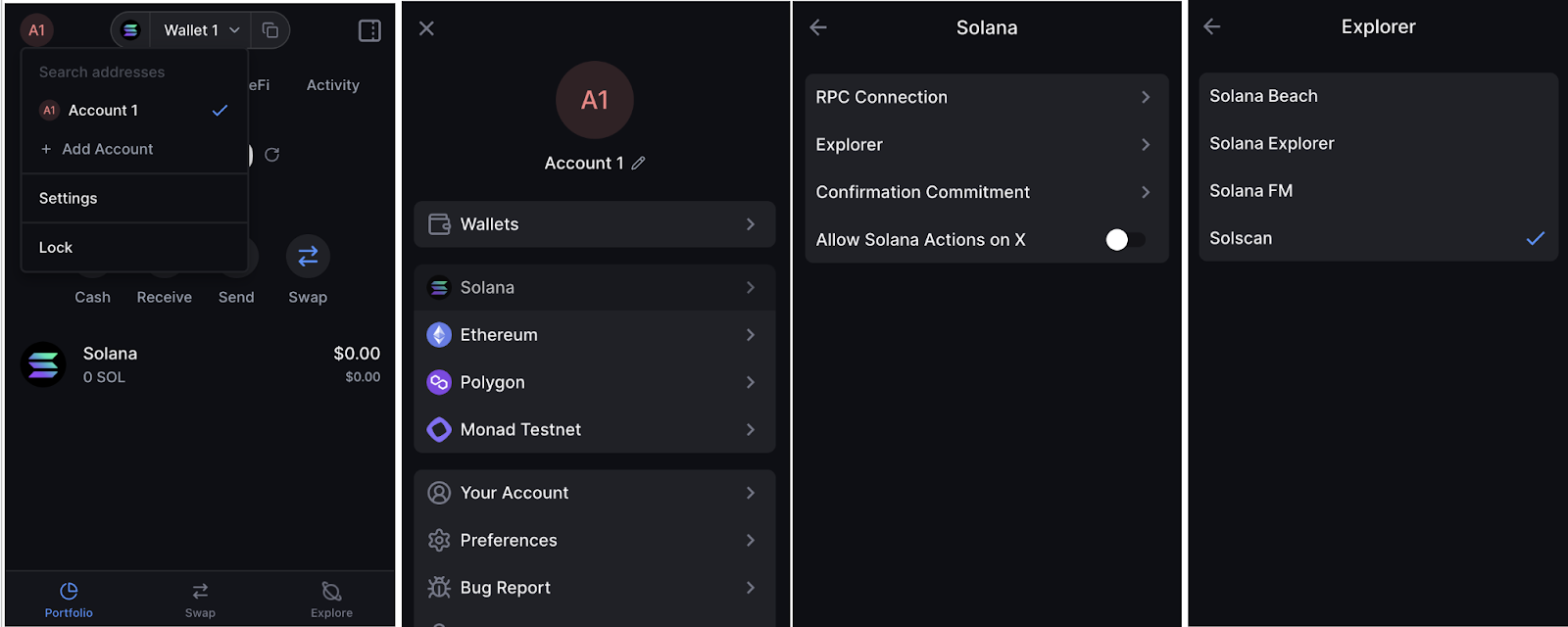Viewport: 1568px width, 627px height.
Task: Switch to the Activity tab
Action: tap(333, 85)
